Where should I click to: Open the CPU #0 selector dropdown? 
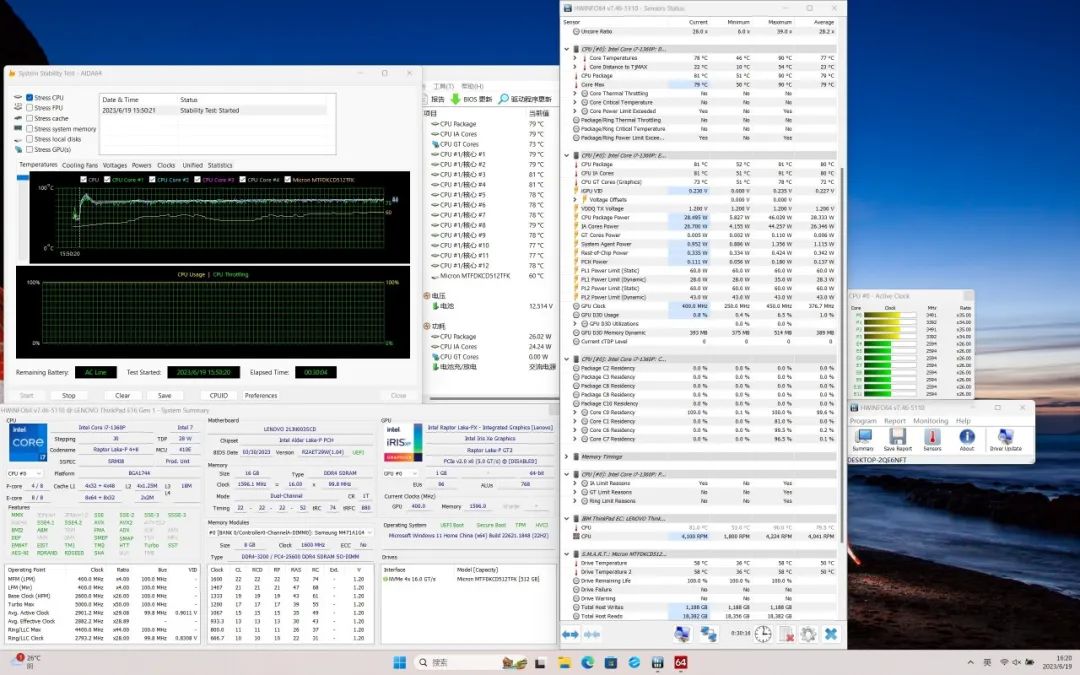[26, 473]
